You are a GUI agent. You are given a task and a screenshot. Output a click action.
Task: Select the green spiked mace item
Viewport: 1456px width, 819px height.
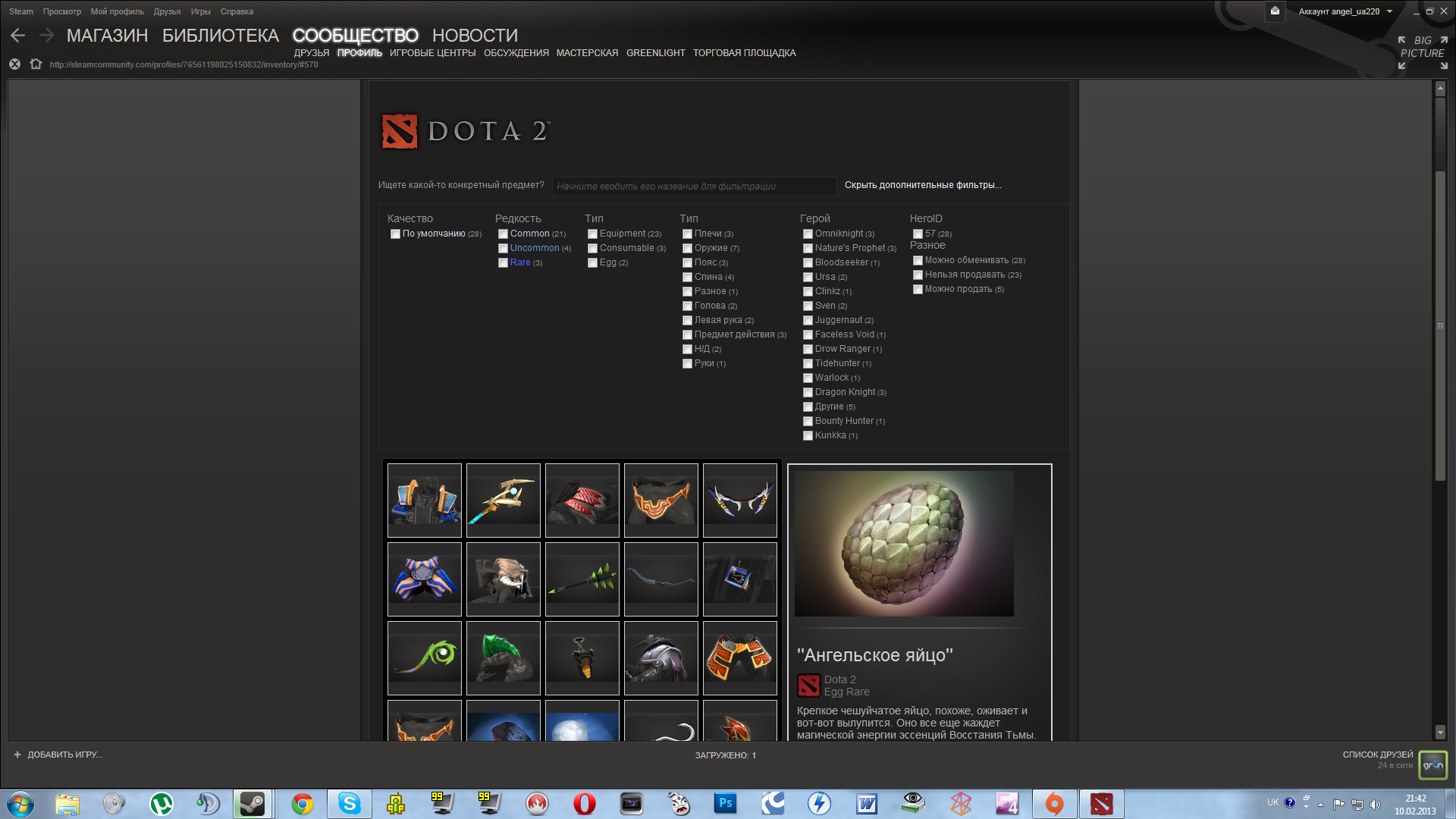[582, 579]
